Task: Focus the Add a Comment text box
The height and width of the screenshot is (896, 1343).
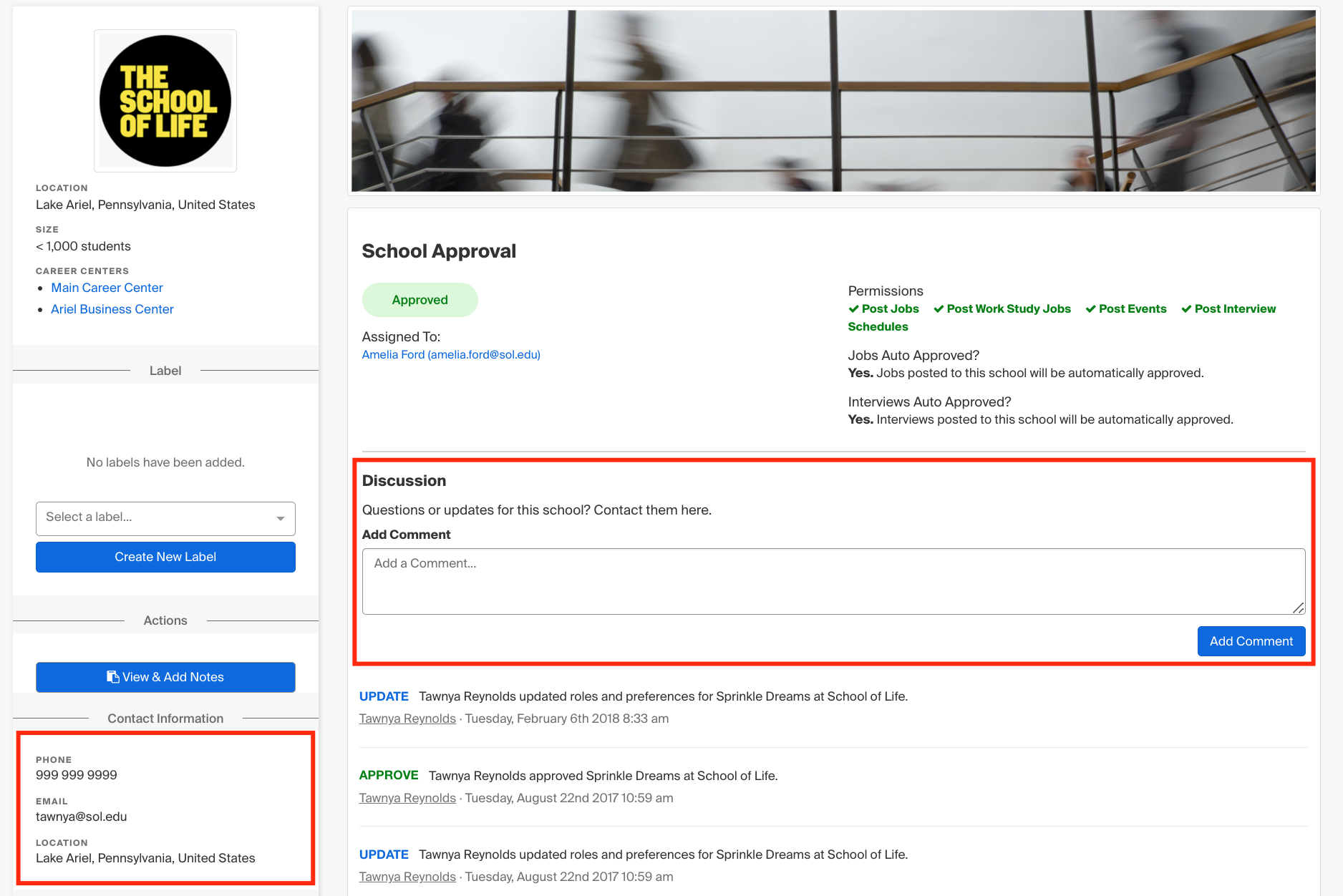Action: [833, 581]
